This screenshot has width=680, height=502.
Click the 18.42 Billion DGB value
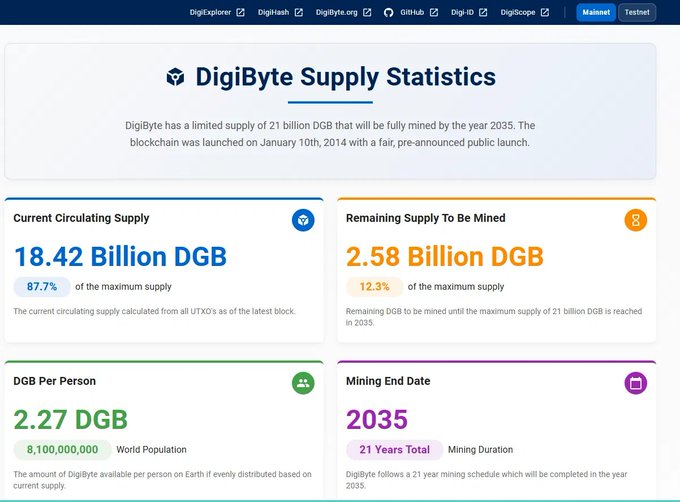click(x=121, y=256)
